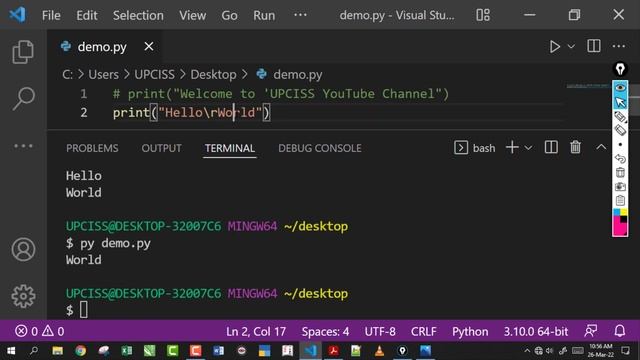640x360 pixels.
Task: Open the Go menu
Action: pos(229,16)
